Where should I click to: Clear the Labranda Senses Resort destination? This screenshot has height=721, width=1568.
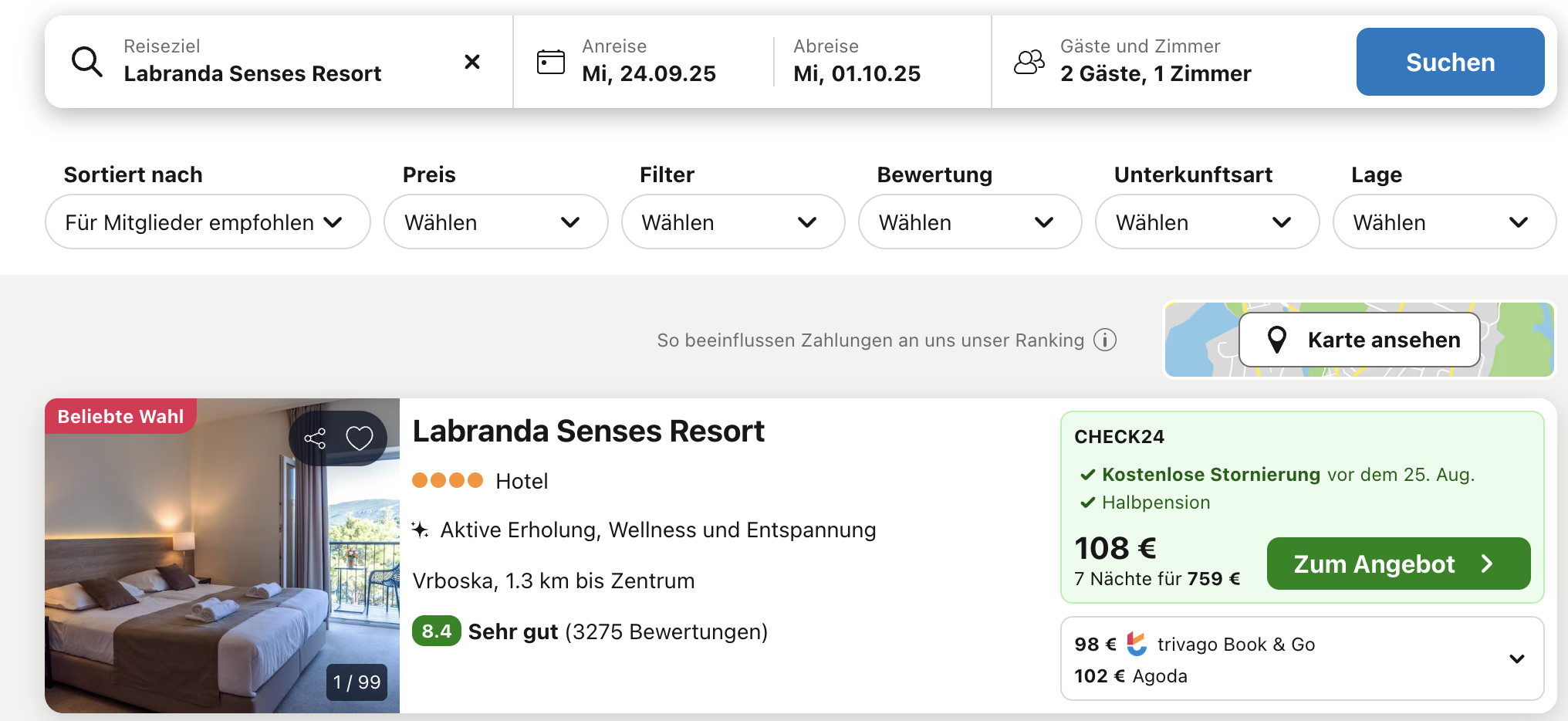pyautogui.click(x=472, y=62)
